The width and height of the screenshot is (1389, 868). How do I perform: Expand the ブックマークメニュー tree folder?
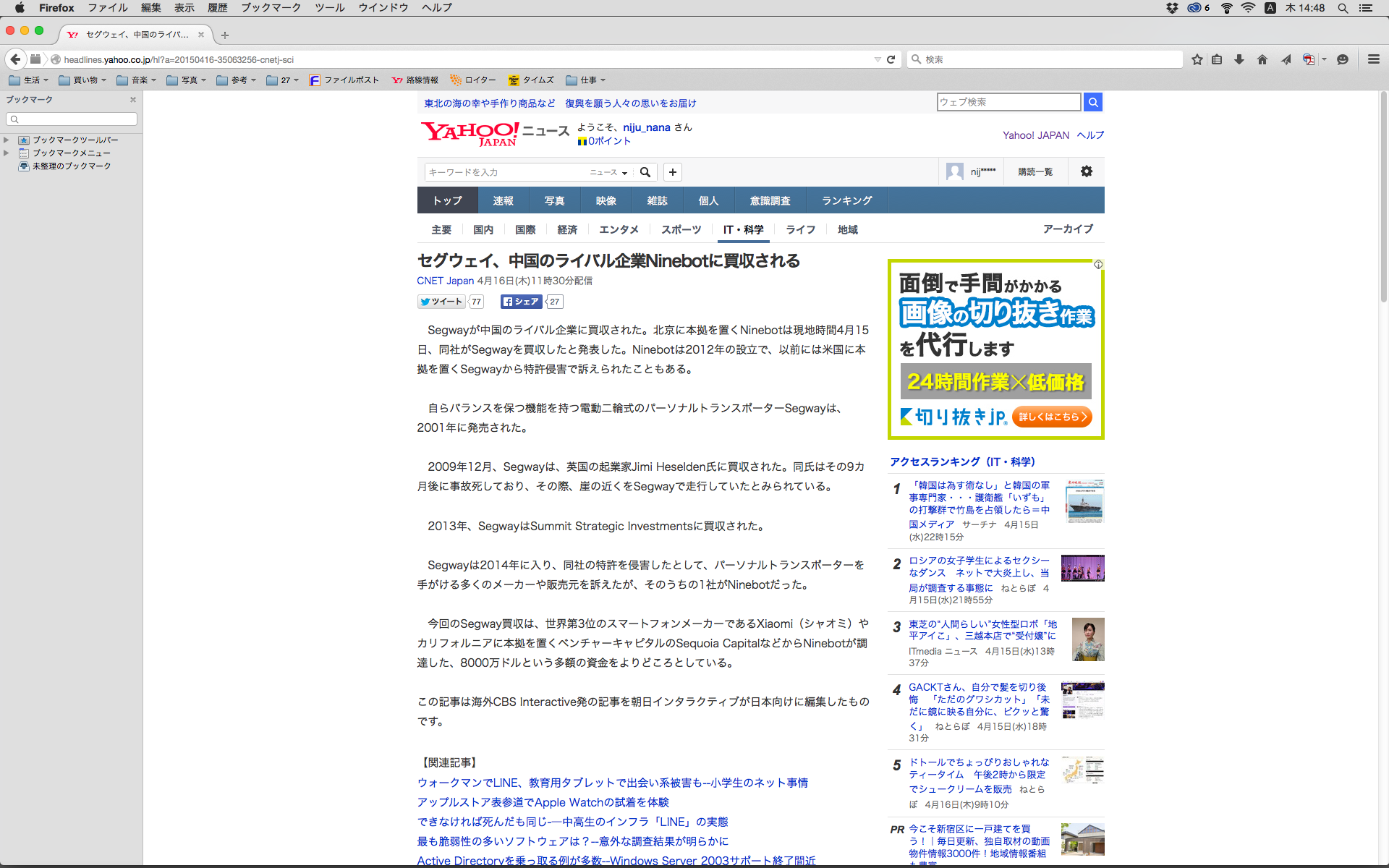[x=7, y=153]
